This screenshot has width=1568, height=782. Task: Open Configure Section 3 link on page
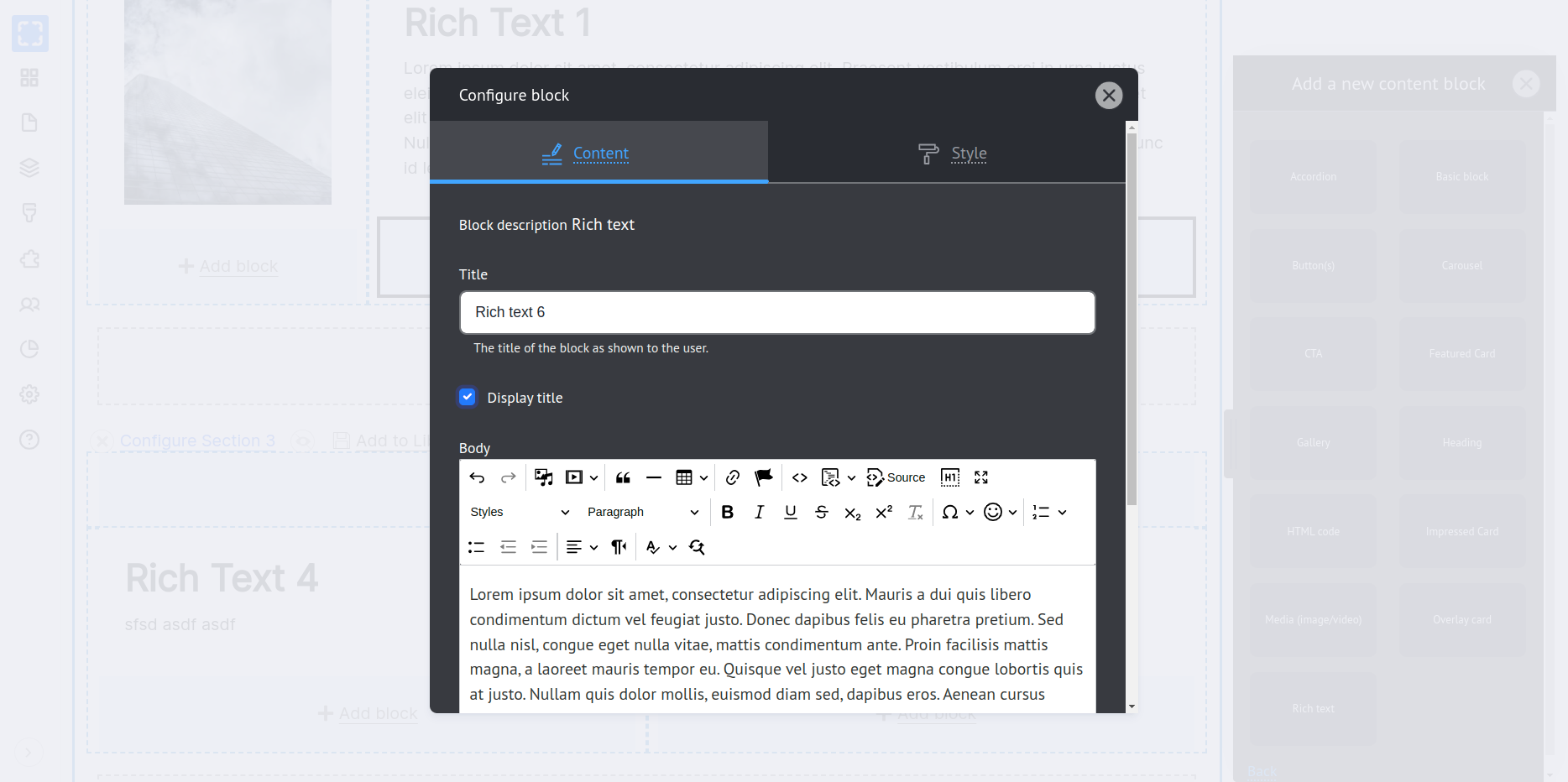tap(197, 441)
